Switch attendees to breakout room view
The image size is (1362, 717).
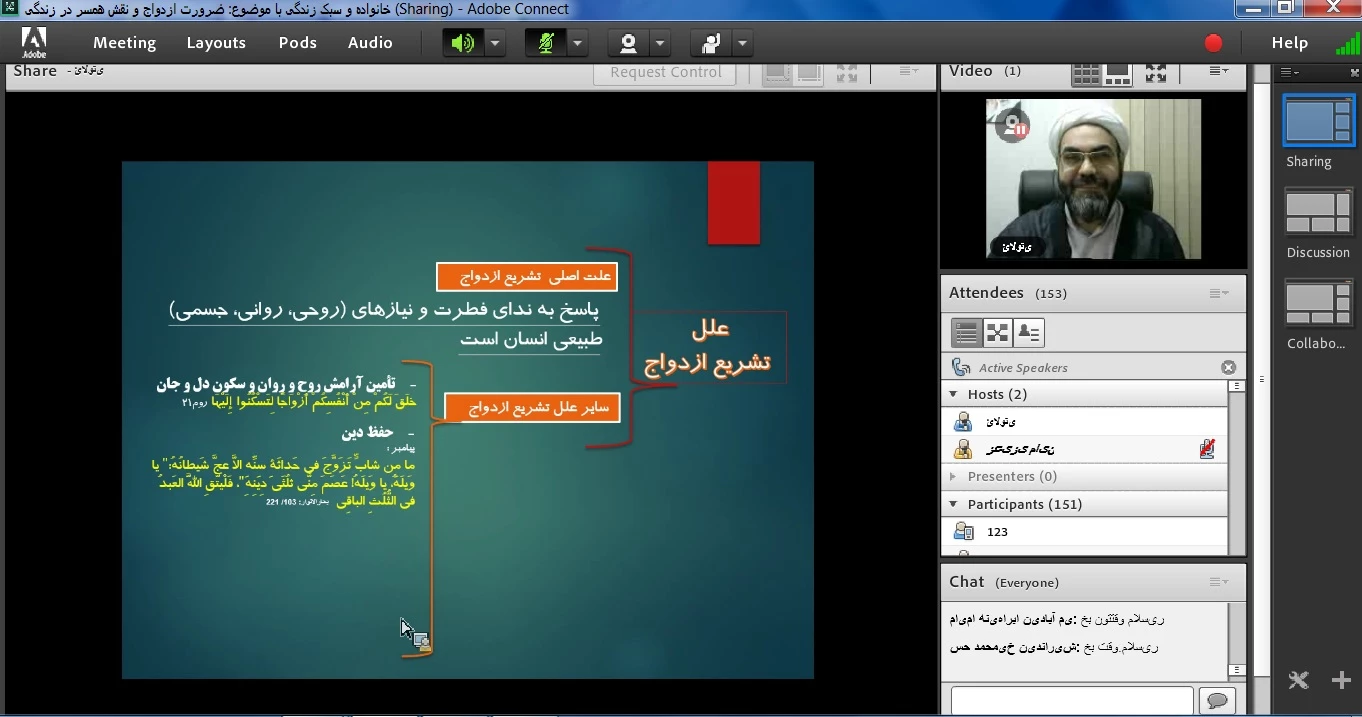coord(997,332)
